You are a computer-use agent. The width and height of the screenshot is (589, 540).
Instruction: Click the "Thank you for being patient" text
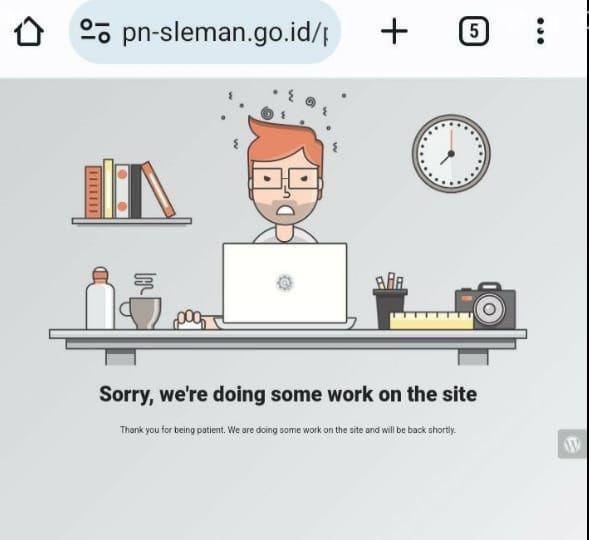[x=288, y=430]
